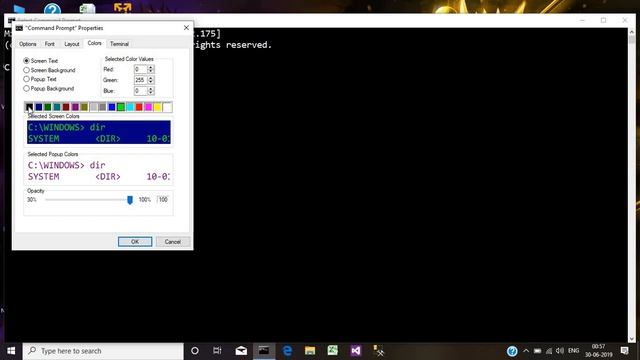This screenshot has width=640, height=360.
Task: Switch to the Terminal tab
Action: (x=119, y=44)
